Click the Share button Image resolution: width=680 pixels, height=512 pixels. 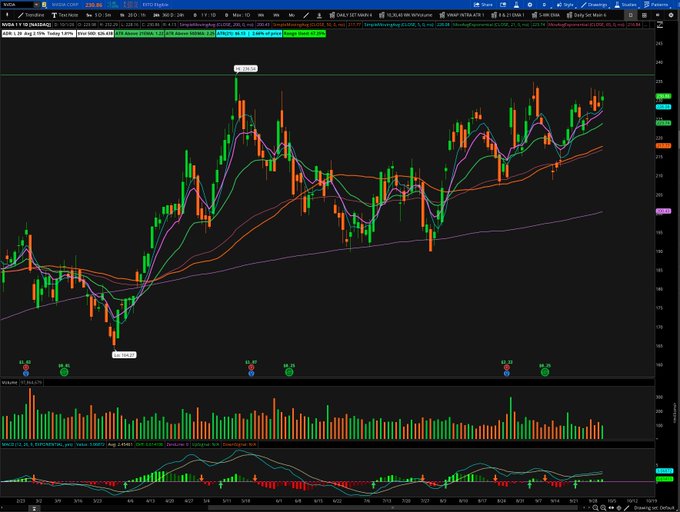pos(483,5)
